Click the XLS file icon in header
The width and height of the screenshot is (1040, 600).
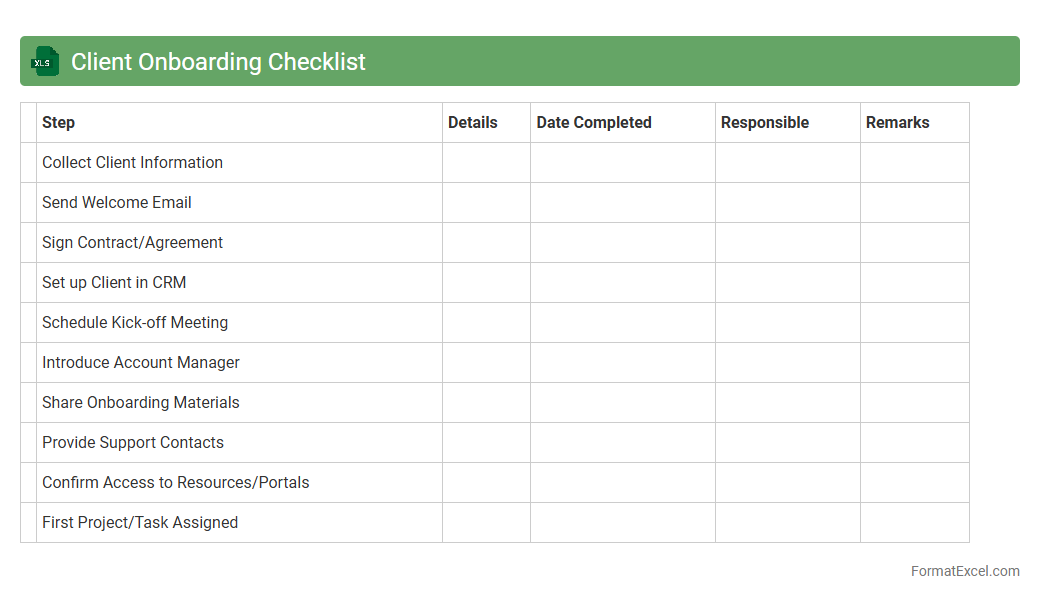point(44,62)
